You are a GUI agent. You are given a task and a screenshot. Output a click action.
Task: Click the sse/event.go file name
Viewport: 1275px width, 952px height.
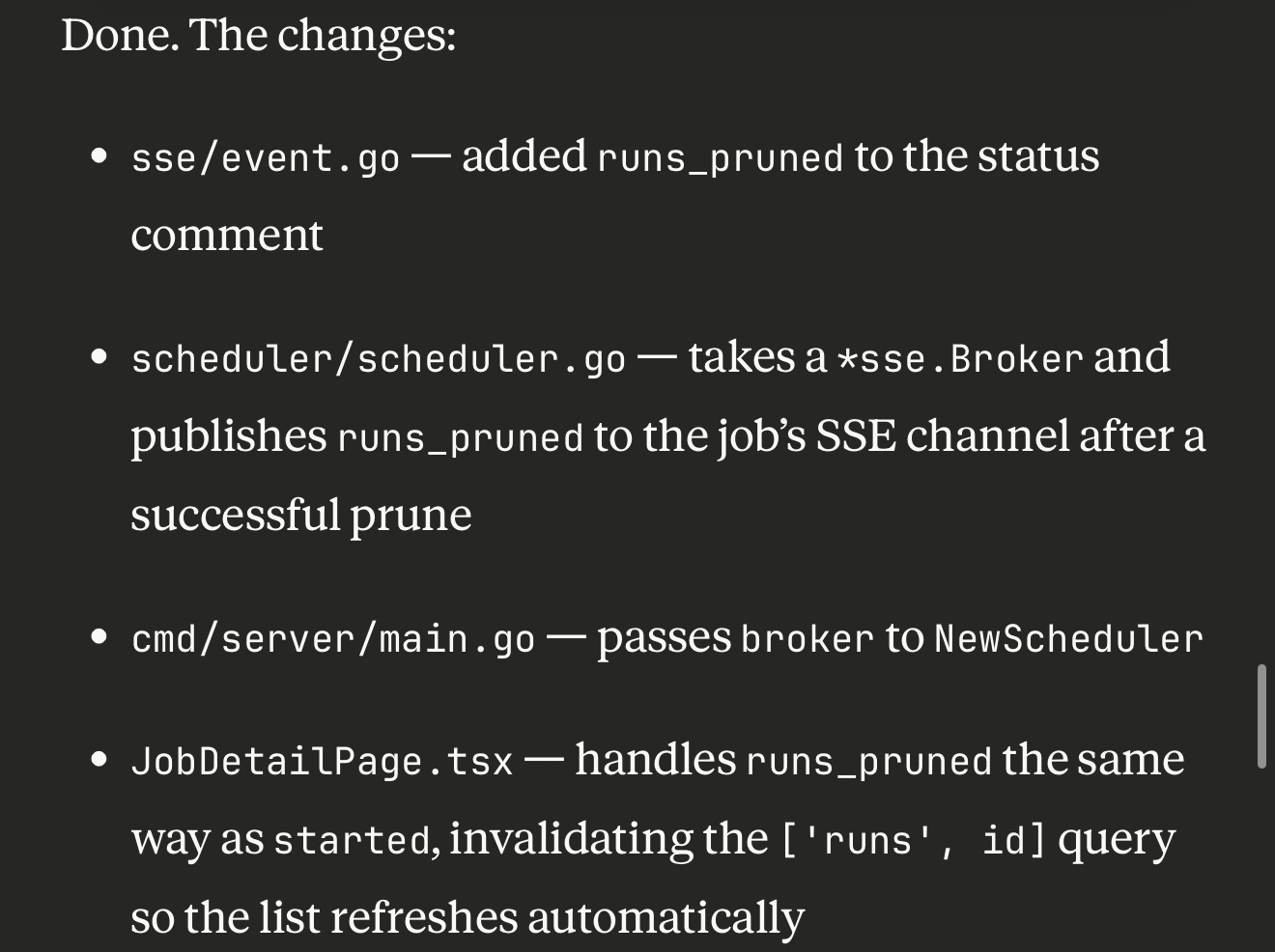(x=265, y=158)
